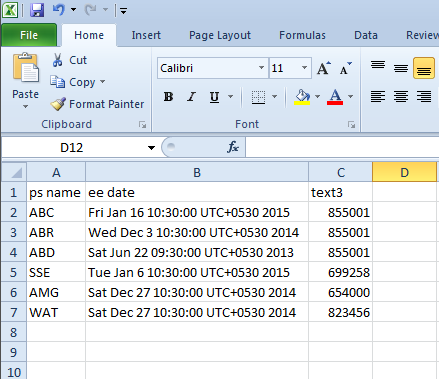The width and height of the screenshot is (439, 379).
Task: Align text to the right
Action: click(x=424, y=97)
